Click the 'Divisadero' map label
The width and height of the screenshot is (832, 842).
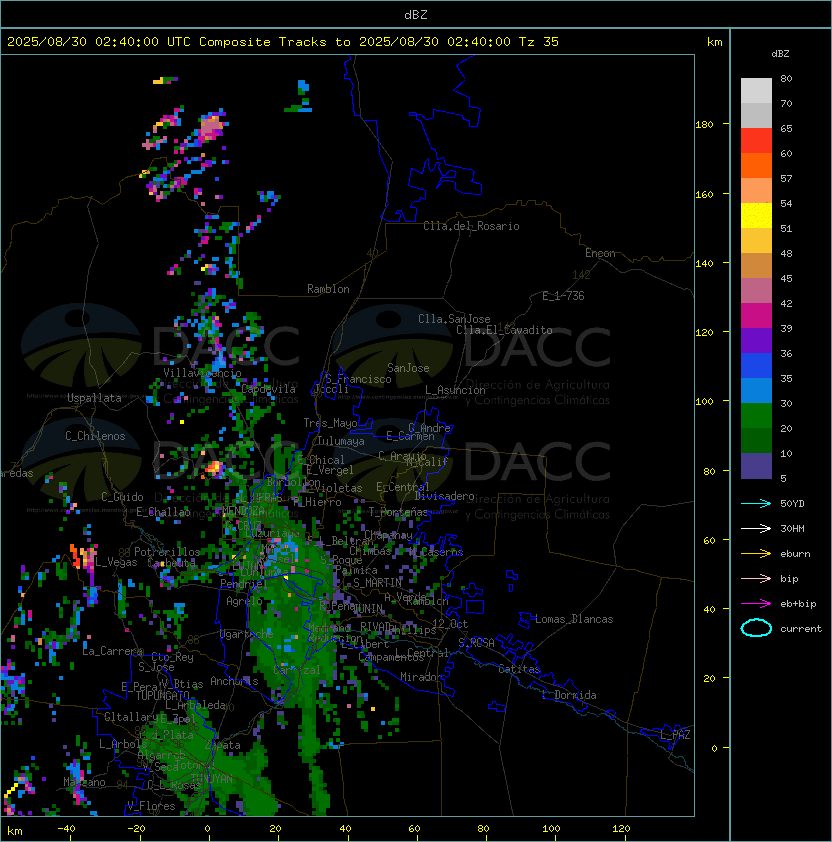445,496
